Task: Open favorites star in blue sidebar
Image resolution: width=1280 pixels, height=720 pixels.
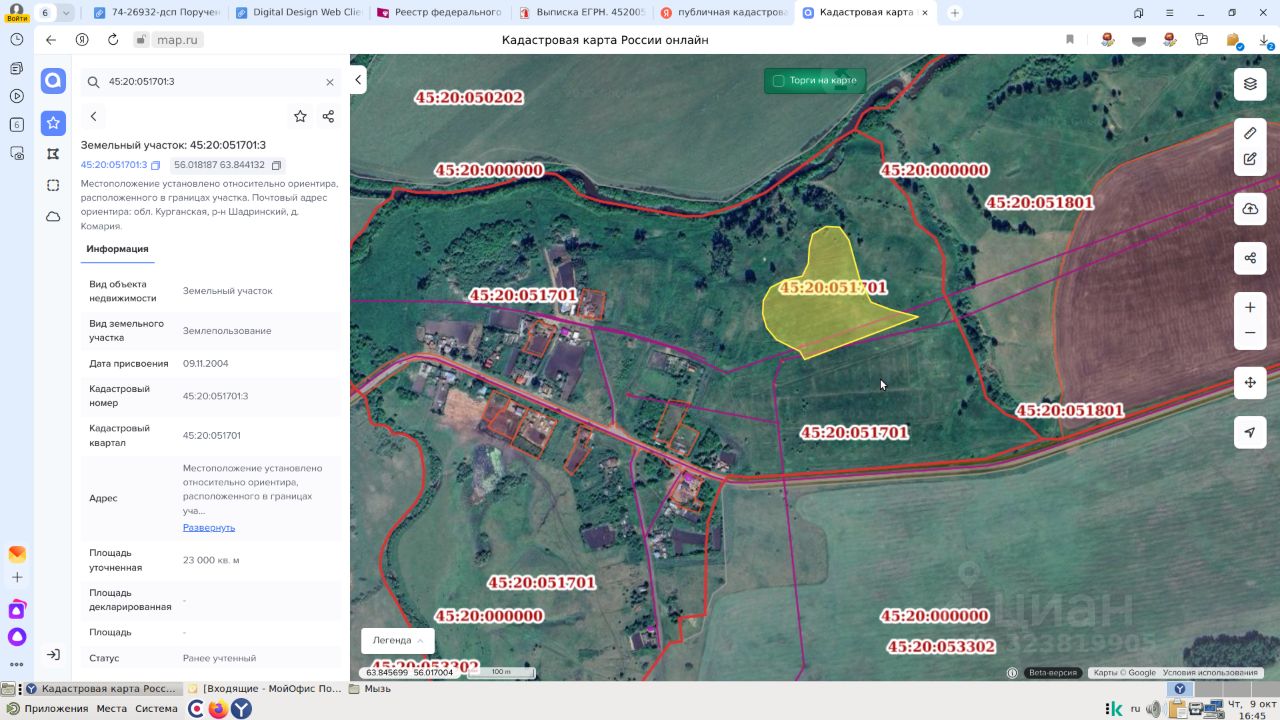Action: click(53, 123)
